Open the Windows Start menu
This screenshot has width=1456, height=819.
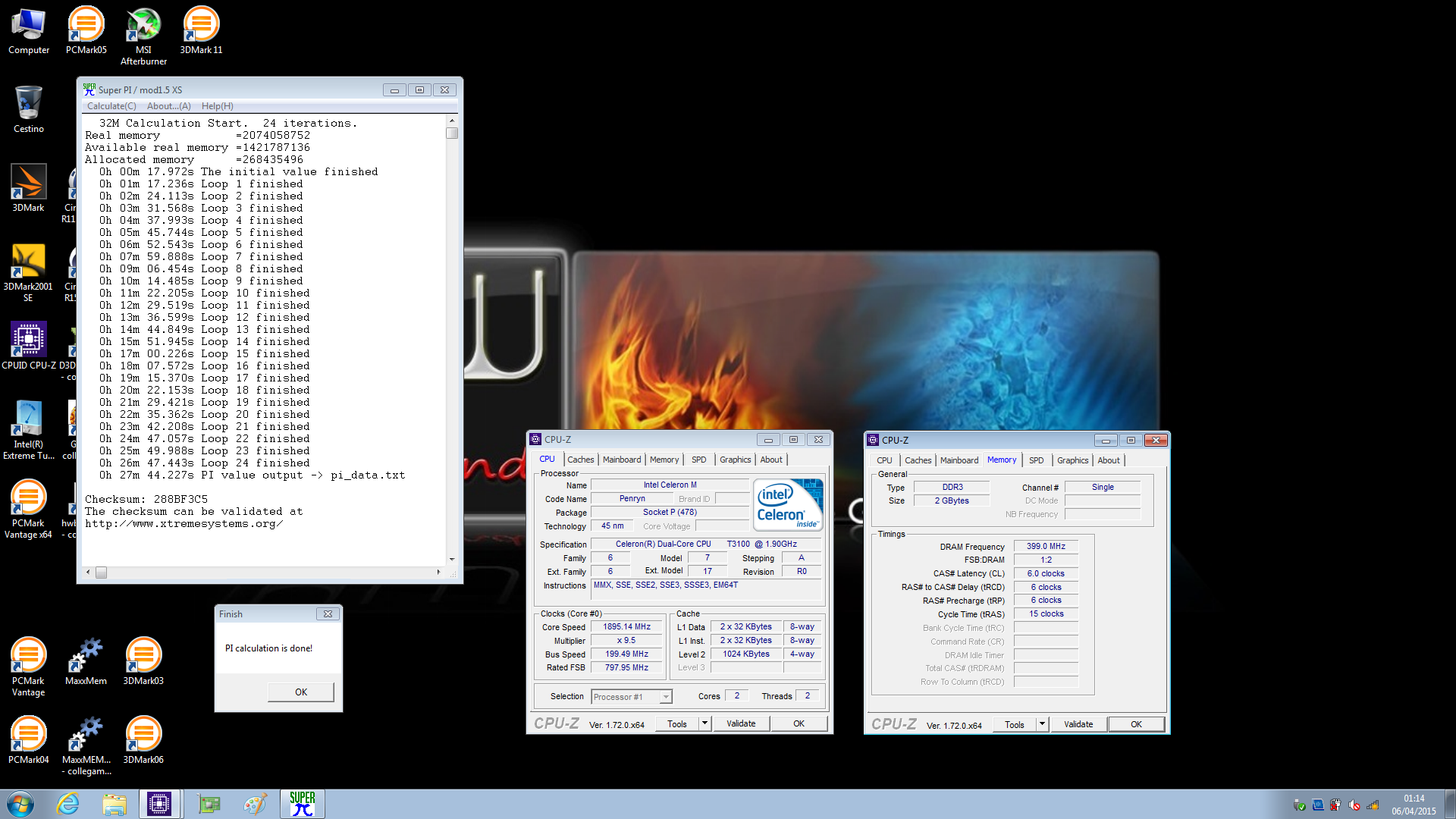click(20, 804)
